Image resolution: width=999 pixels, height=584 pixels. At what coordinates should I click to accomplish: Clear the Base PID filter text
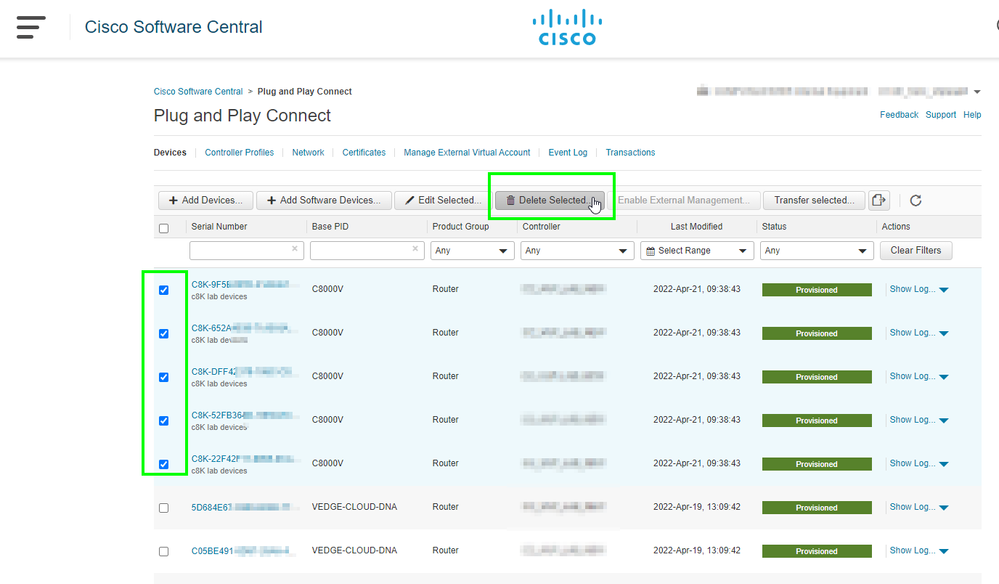[415, 249]
